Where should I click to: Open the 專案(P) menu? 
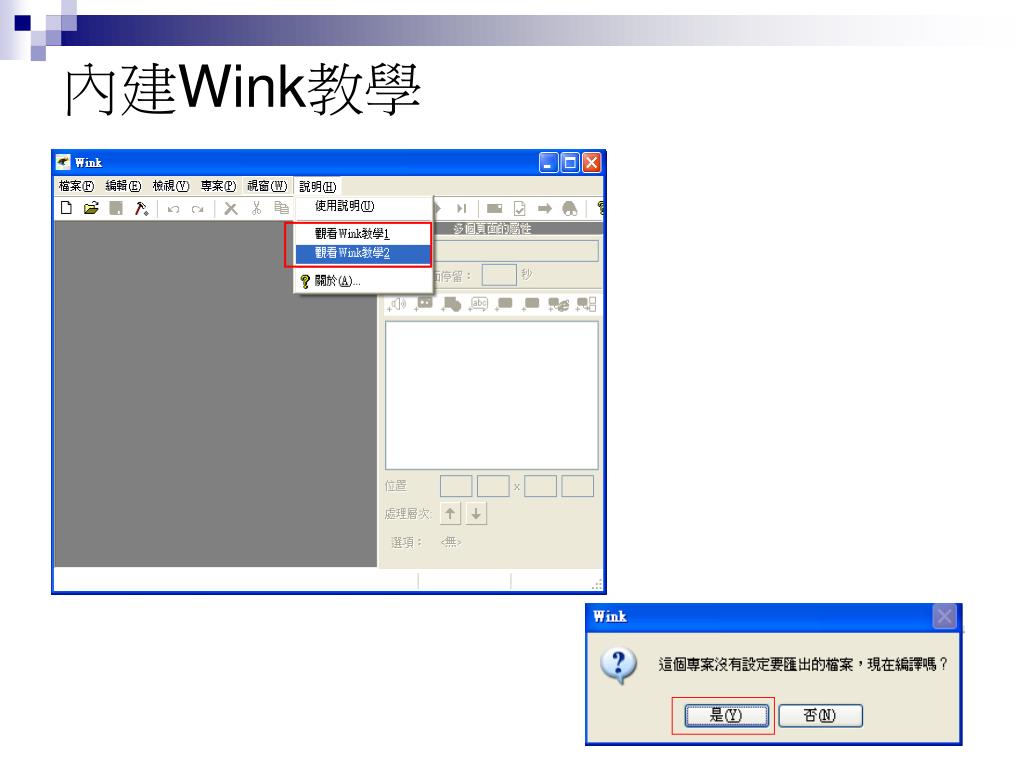[x=218, y=186]
